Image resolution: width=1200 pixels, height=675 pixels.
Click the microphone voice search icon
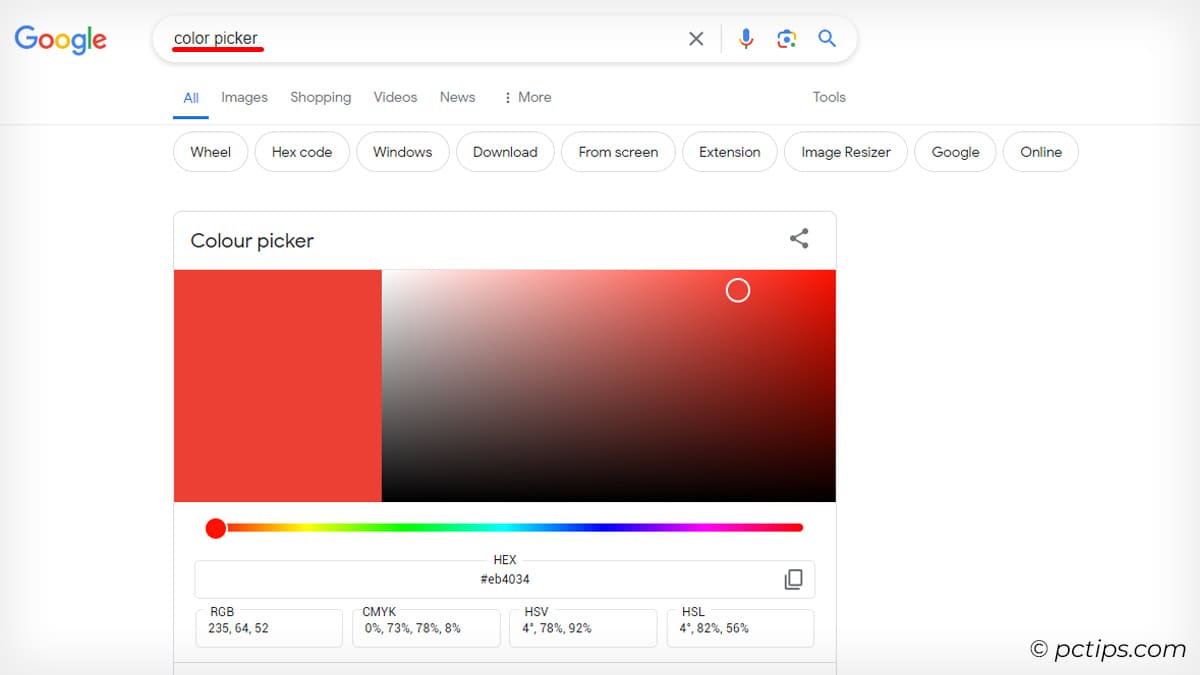(745, 38)
